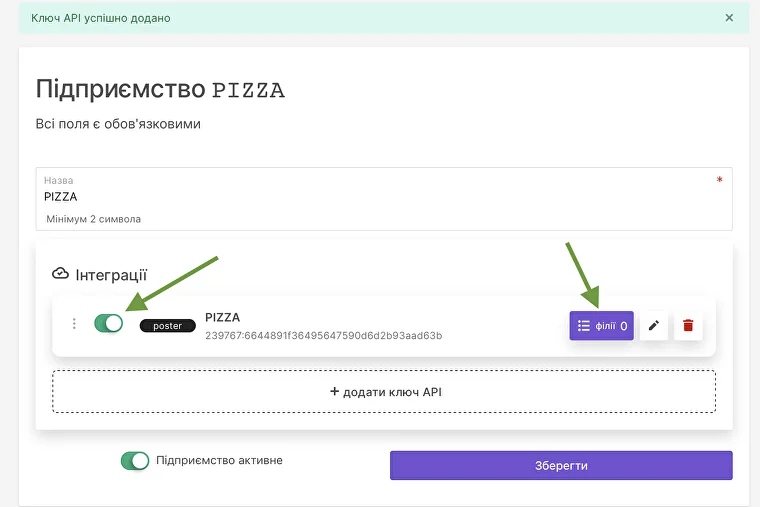Image resolution: width=760 pixels, height=507 pixels.
Task: Click the Мінімум 2 символа hint text
Action: [x=95, y=218]
